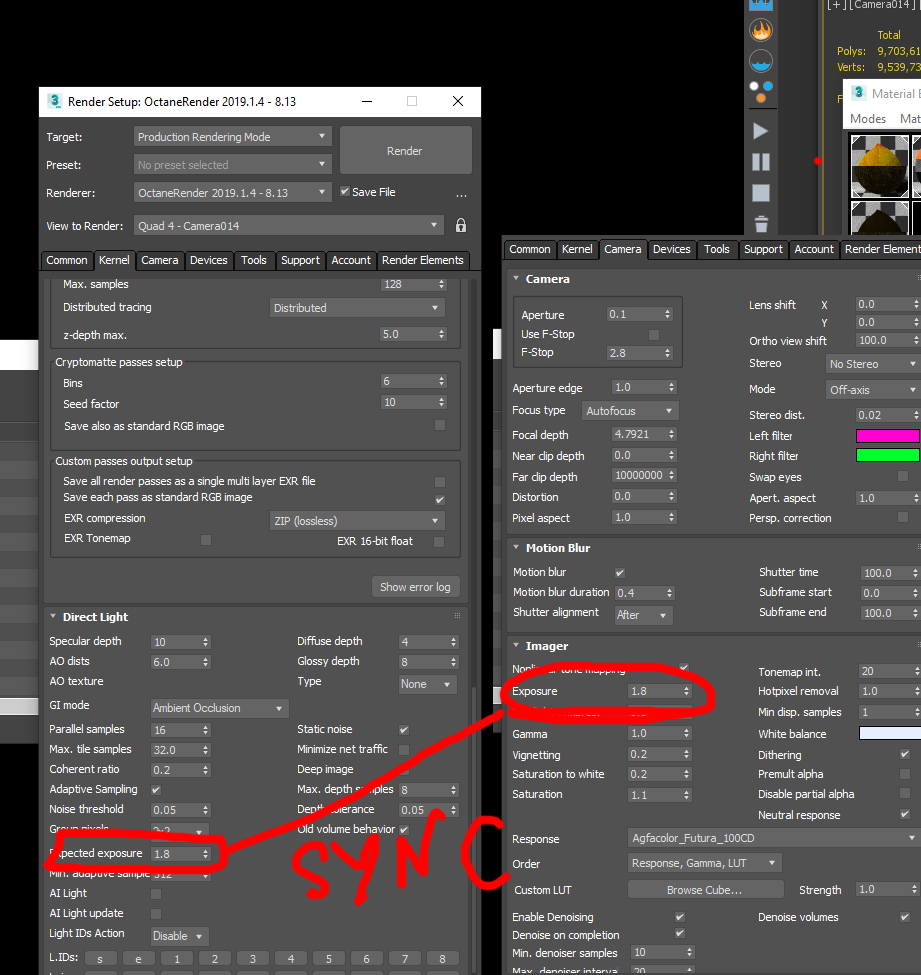The width and height of the screenshot is (921, 975).
Task: Open the Focus type Autofocus dropdown
Action: pos(629,411)
